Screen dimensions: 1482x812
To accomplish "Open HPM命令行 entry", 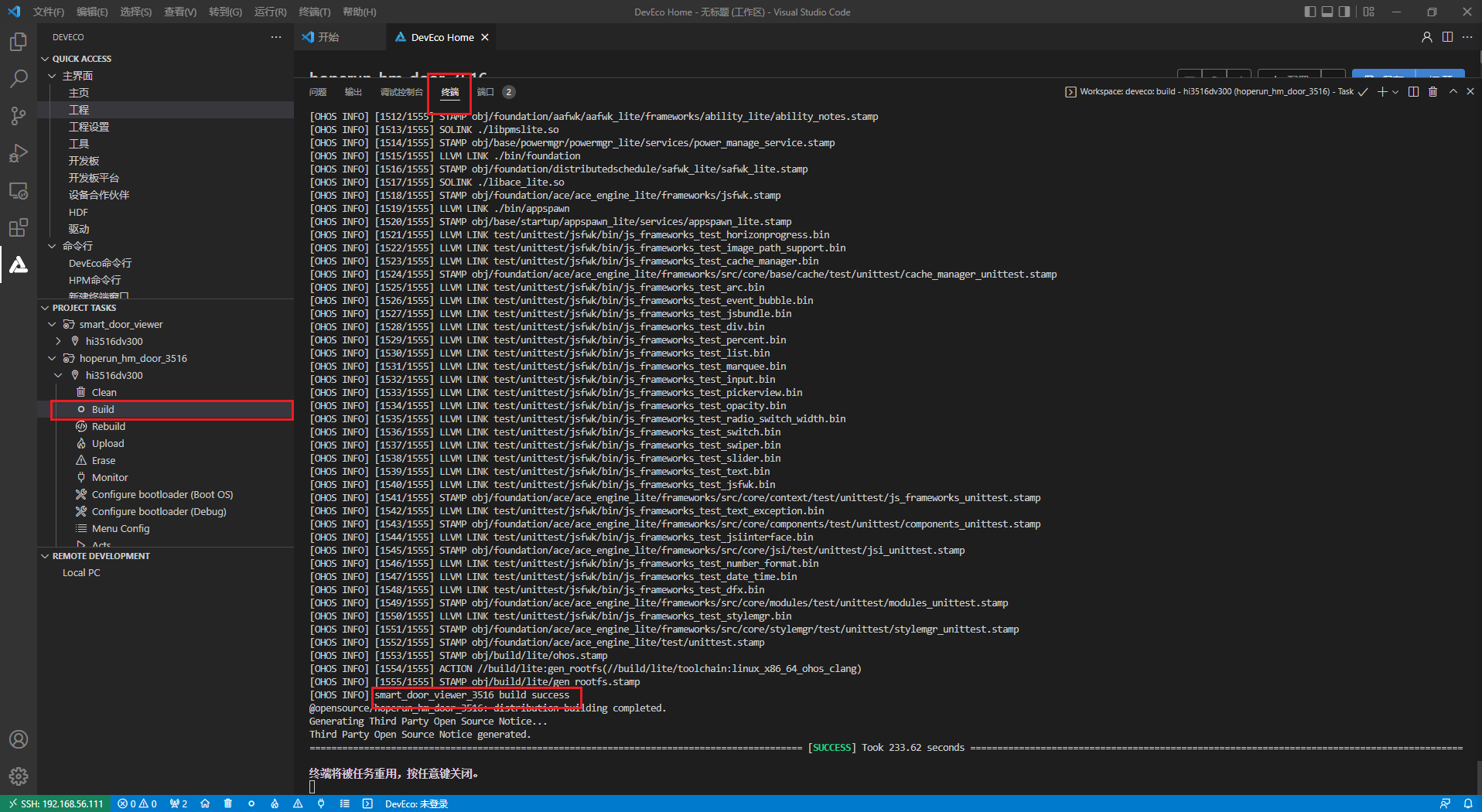I will click(166, 280).
